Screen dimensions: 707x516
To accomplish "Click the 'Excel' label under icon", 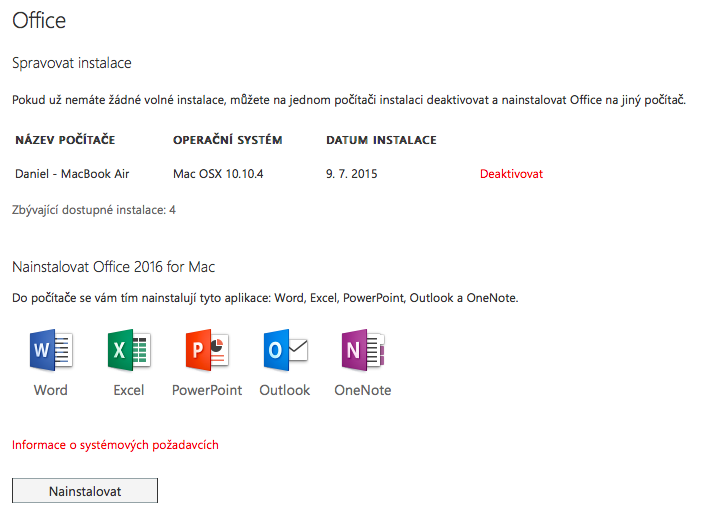I will (129, 390).
